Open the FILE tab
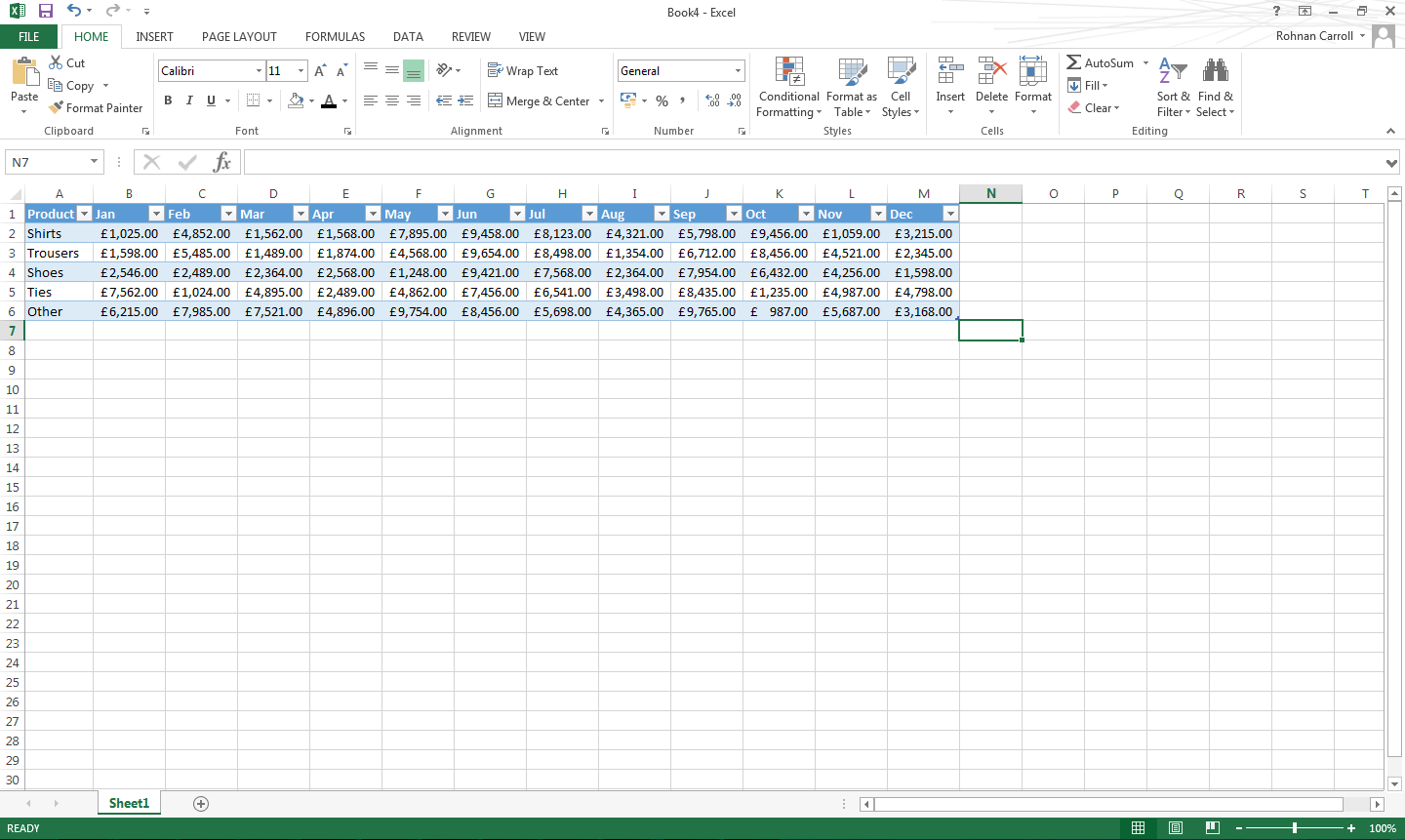This screenshot has width=1405, height=840. coord(29,37)
